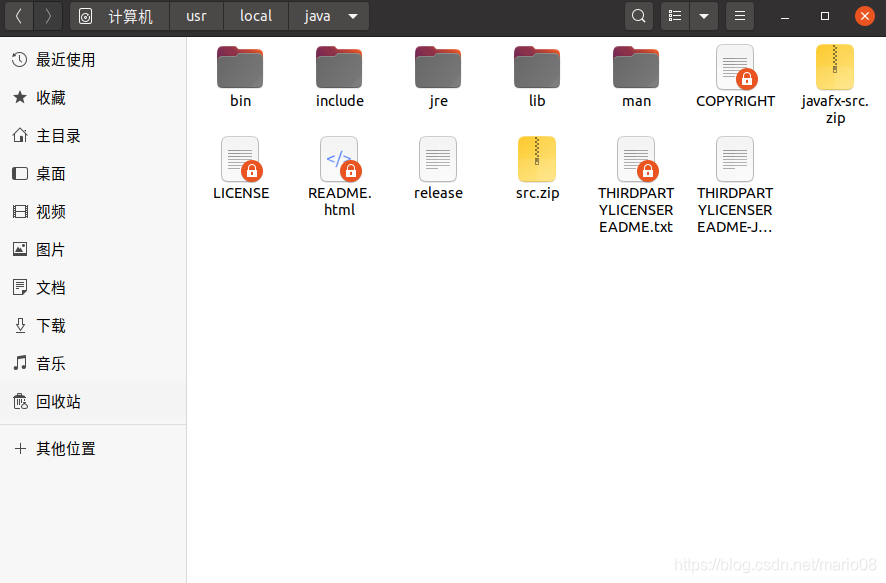Select the jre folder icon

[438, 67]
